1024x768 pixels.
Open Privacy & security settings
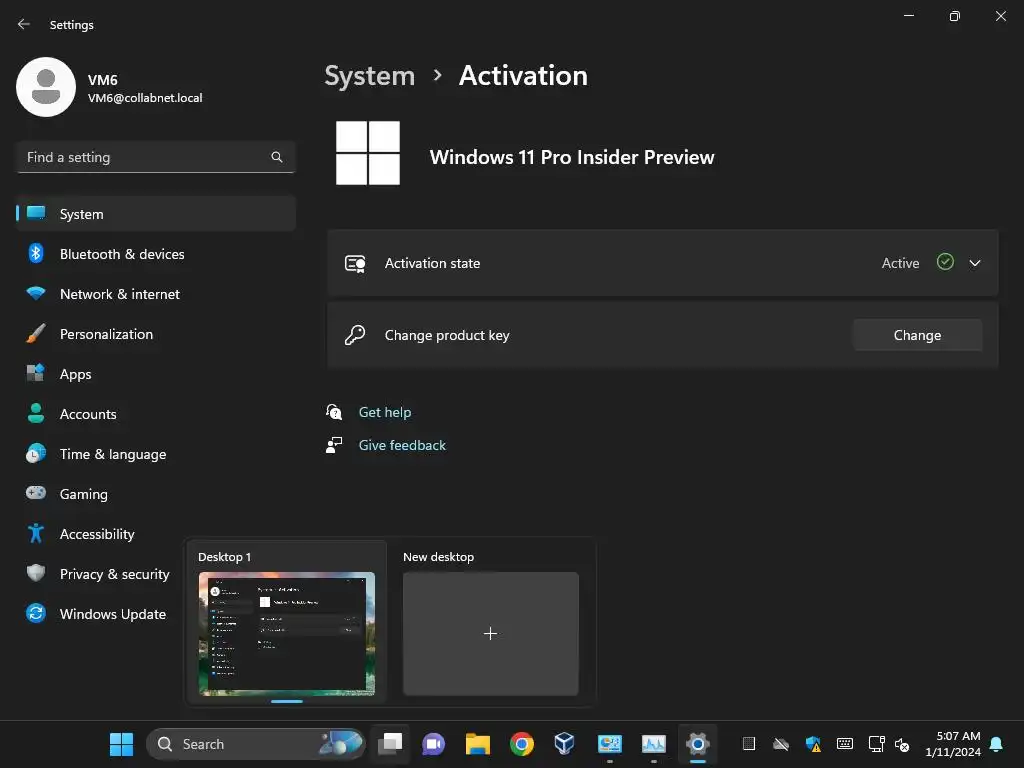[x=98, y=574]
